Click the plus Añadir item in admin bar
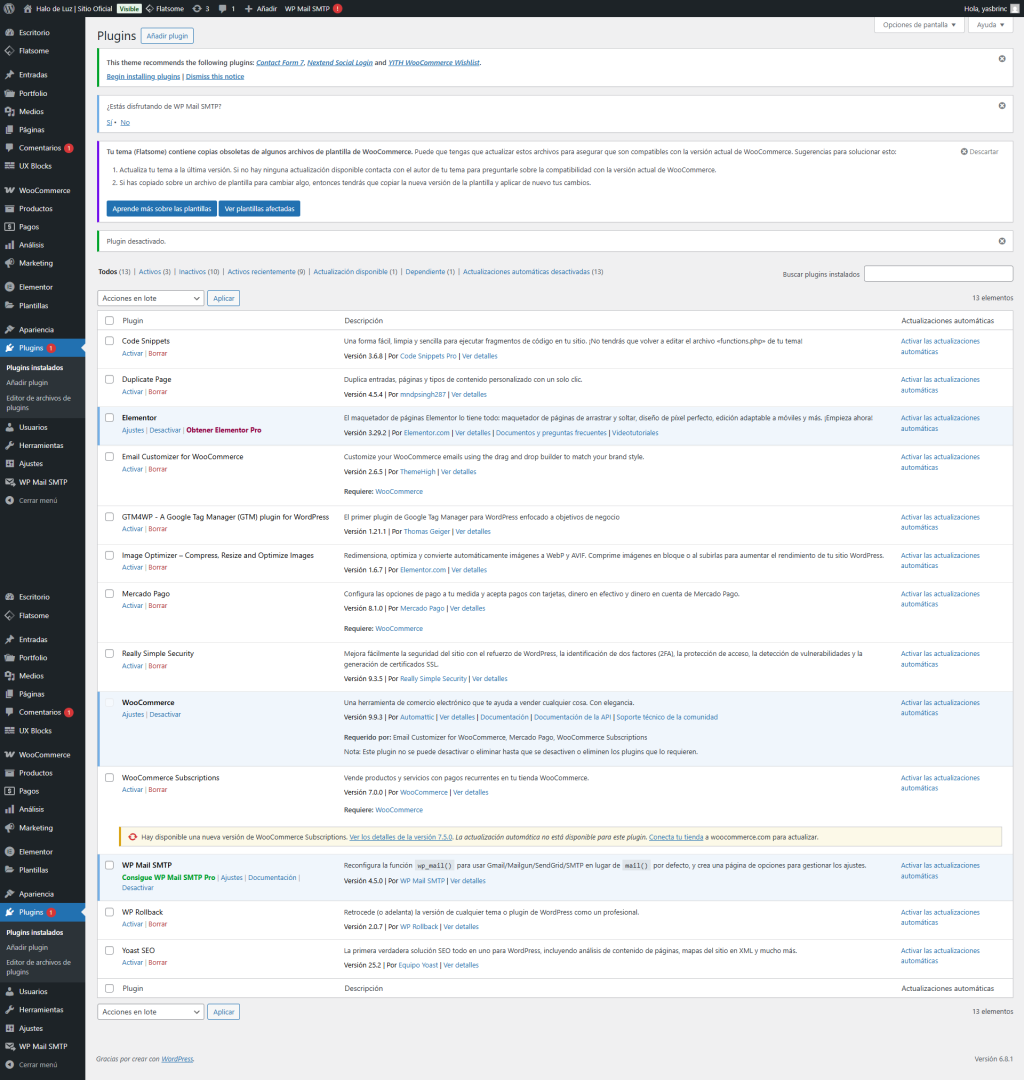Screen dimensions: 1024x1080 (260, 8)
